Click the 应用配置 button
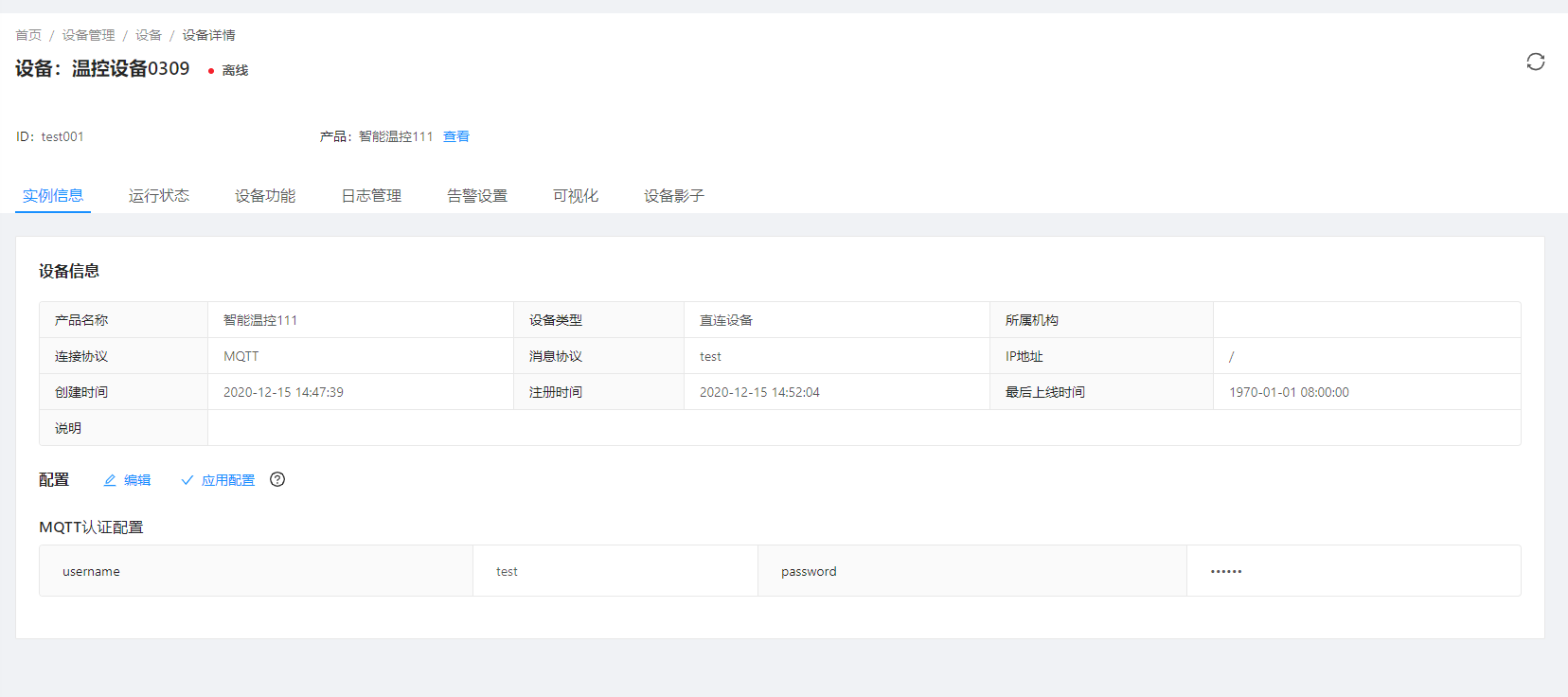 point(227,480)
